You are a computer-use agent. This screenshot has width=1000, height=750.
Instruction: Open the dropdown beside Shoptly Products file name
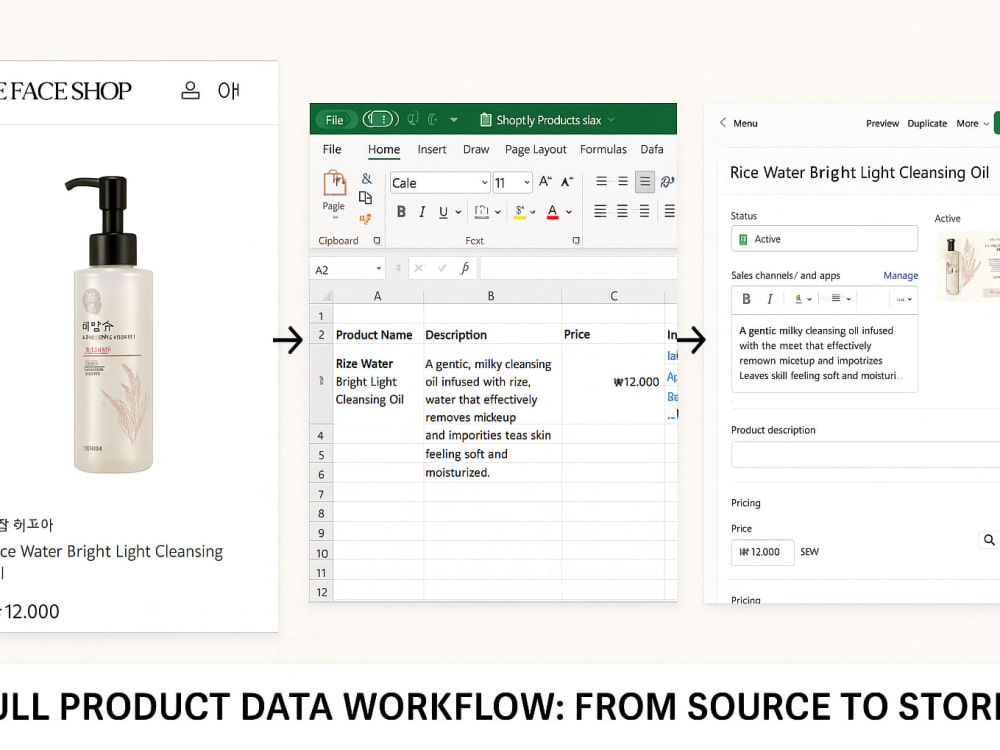(611, 120)
